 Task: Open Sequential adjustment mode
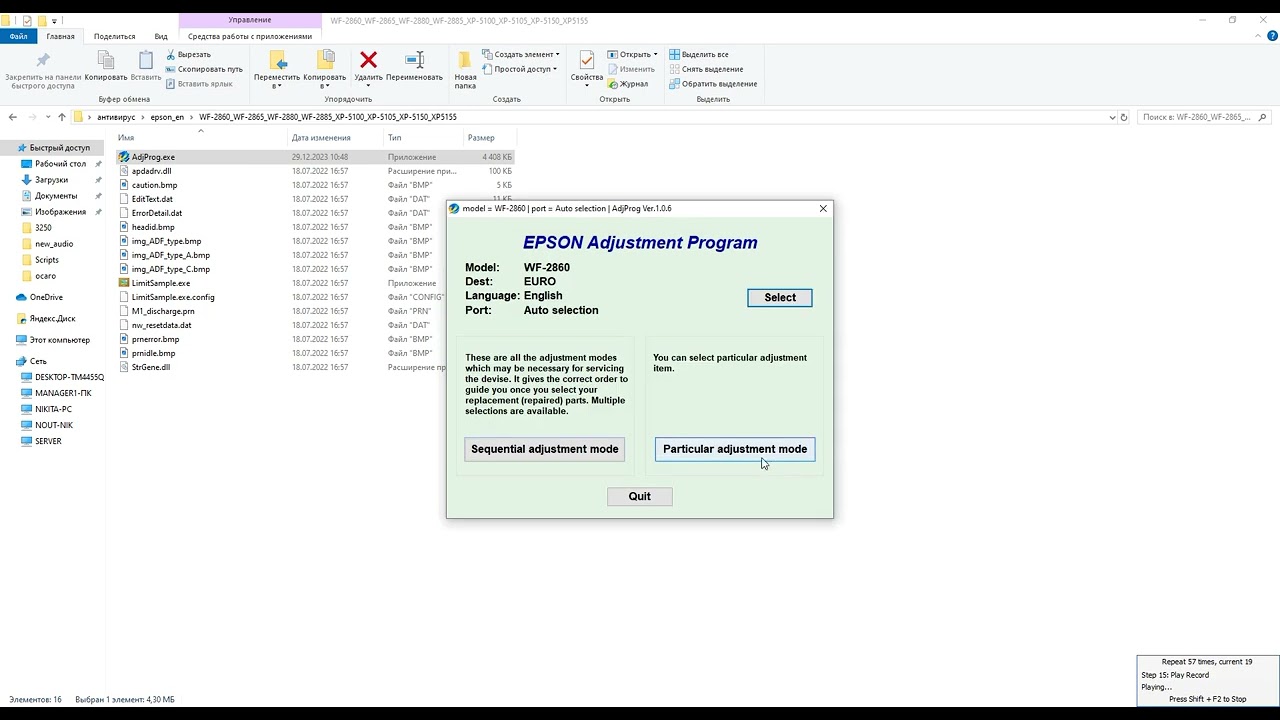pyautogui.click(x=545, y=449)
